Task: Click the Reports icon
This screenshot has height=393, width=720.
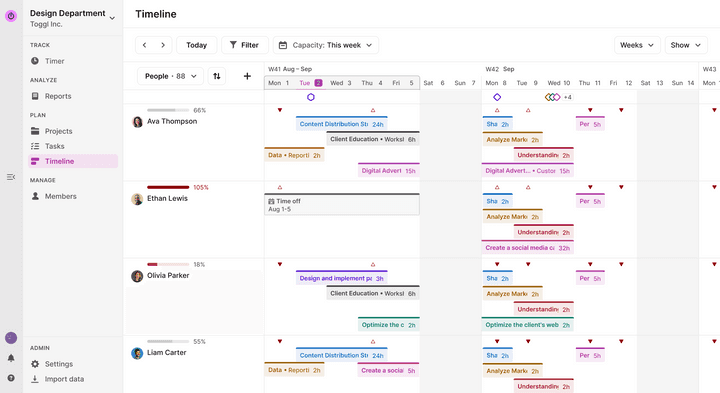Action: [x=35, y=96]
